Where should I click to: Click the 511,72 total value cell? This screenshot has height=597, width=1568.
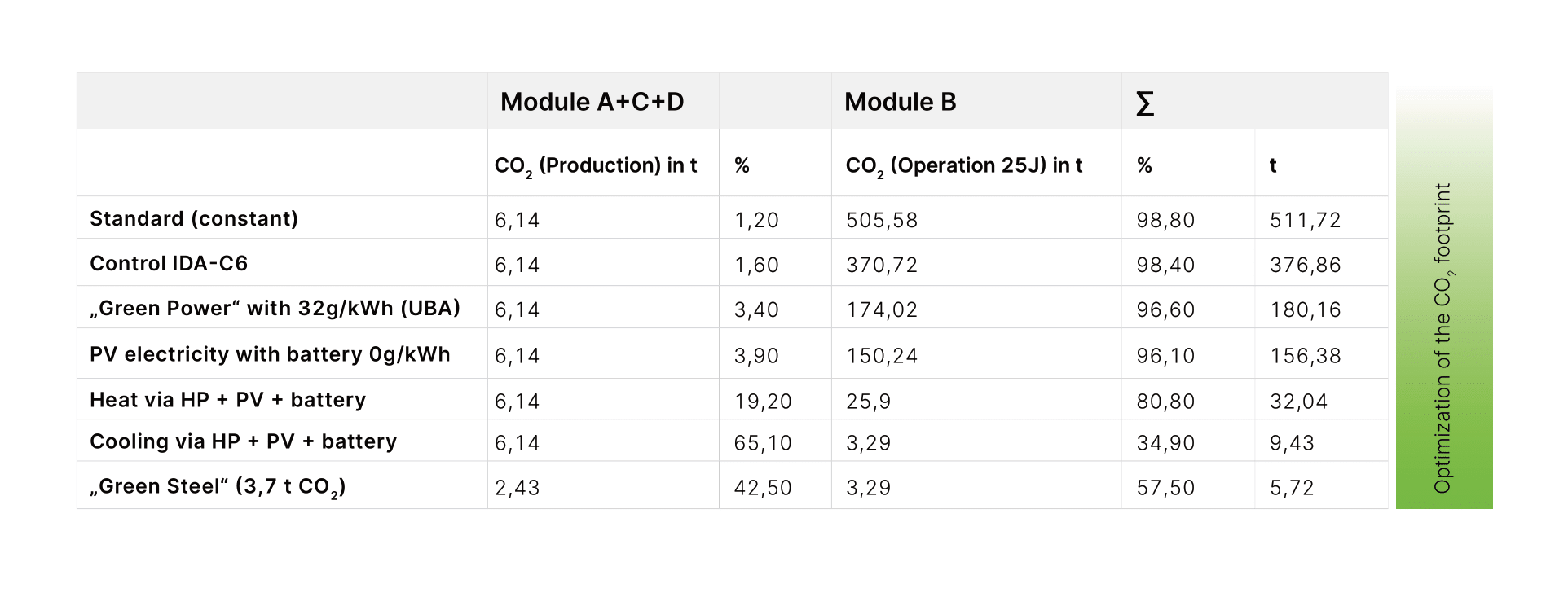[x=1305, y=220]
